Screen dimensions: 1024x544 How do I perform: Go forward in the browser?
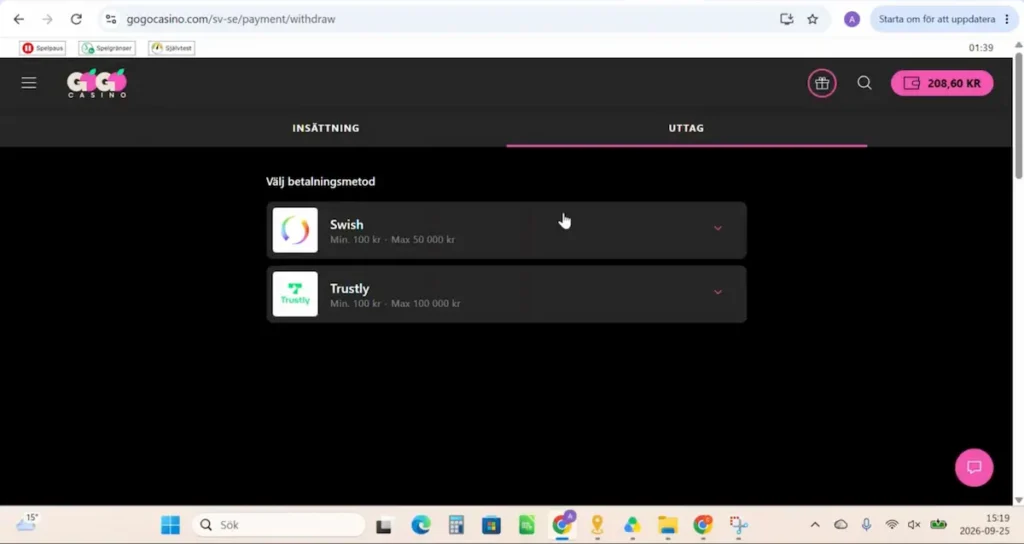coord(47,19)
